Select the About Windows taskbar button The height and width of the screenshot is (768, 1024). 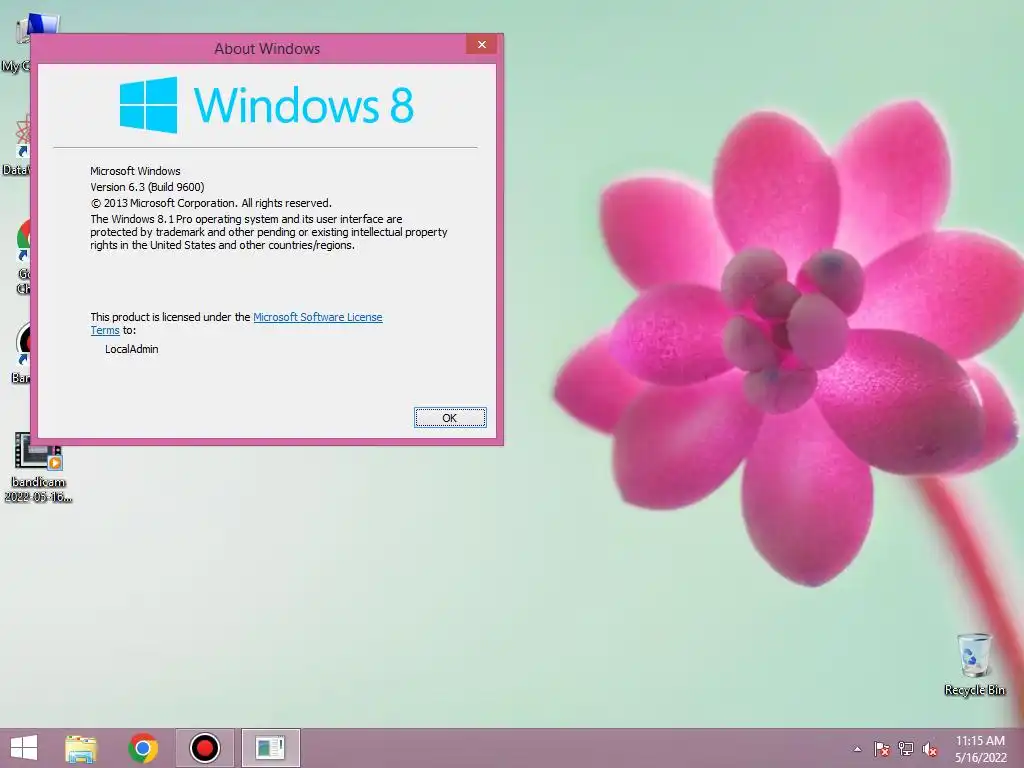coord(270,748)
